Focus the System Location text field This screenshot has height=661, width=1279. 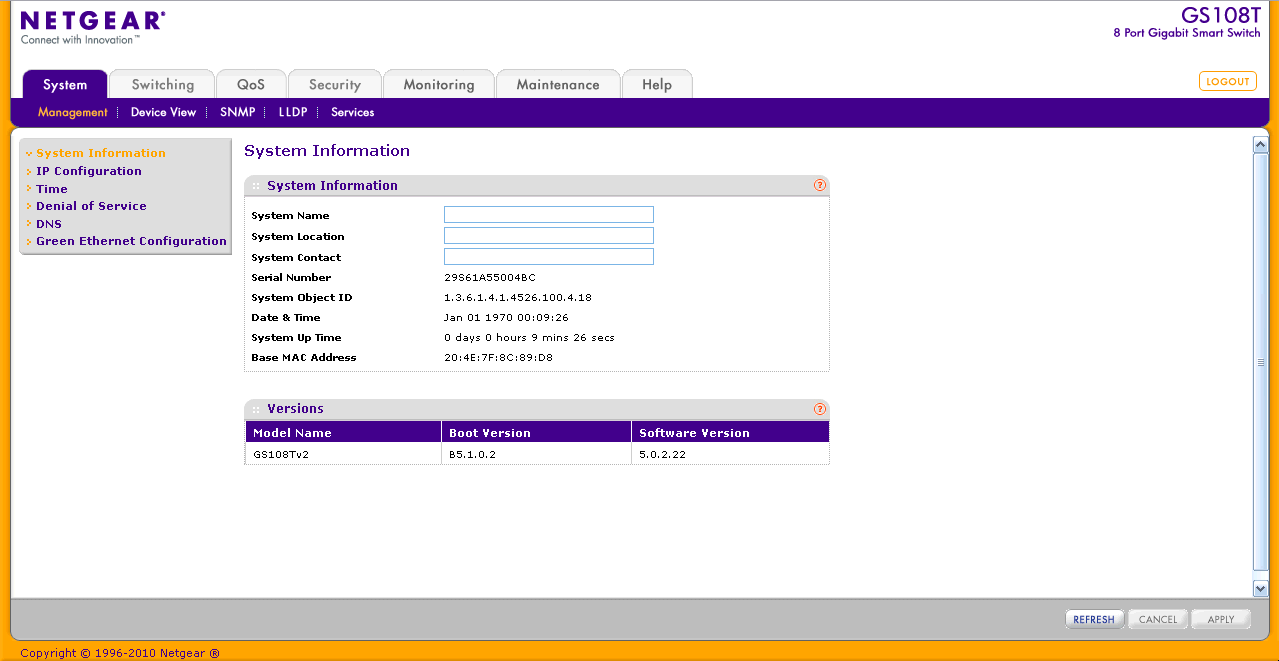tap(548, 236)
